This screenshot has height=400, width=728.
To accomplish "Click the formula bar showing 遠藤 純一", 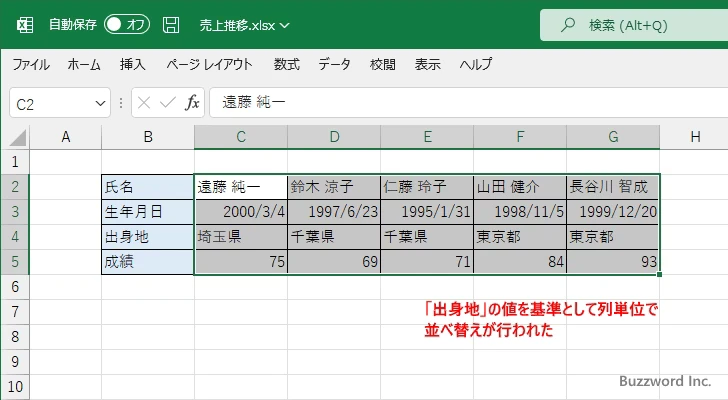I will [469, 103].
